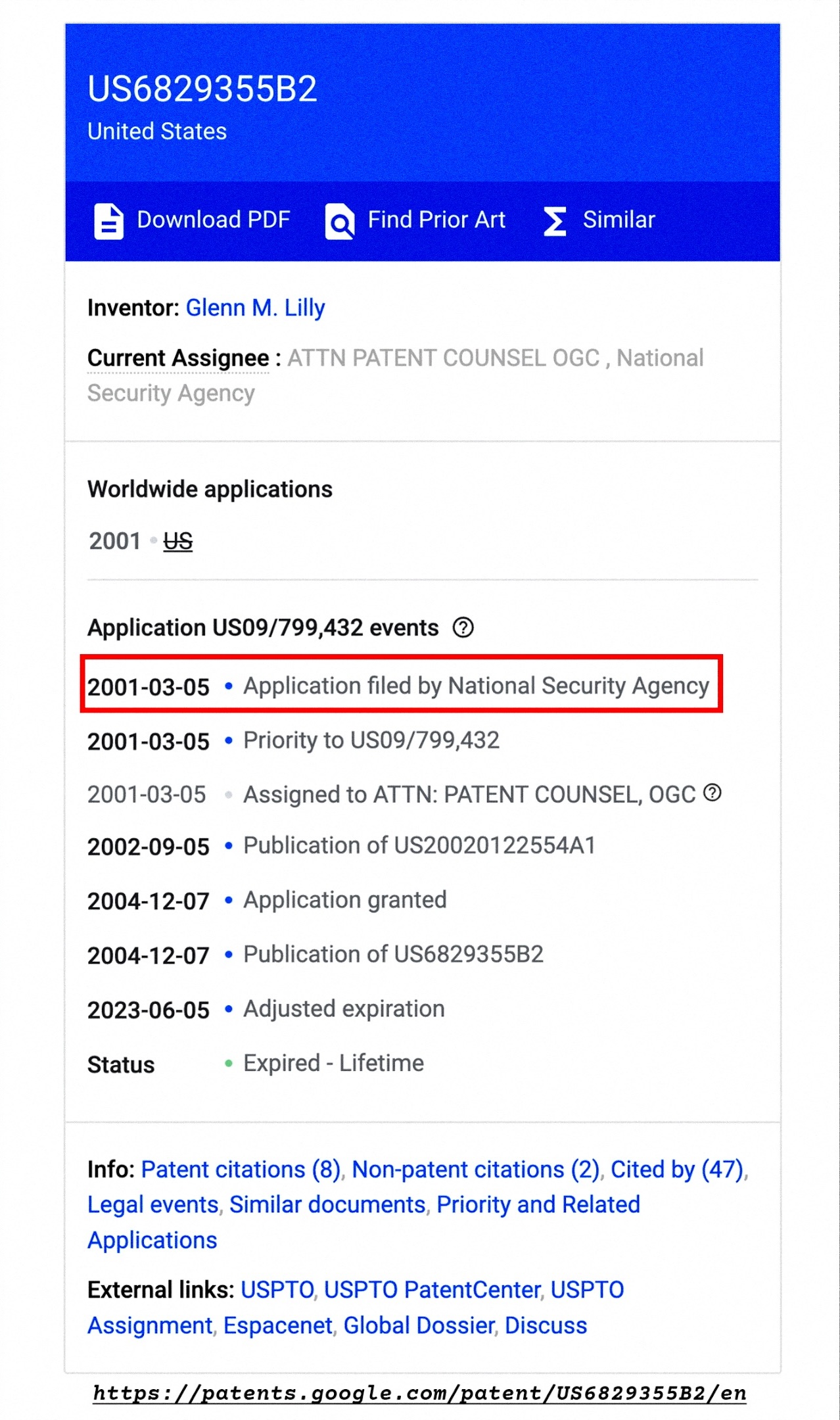Open Patent citations (8) section
The width and height of the screenshot is (840, 1420).
(241, 1170)
